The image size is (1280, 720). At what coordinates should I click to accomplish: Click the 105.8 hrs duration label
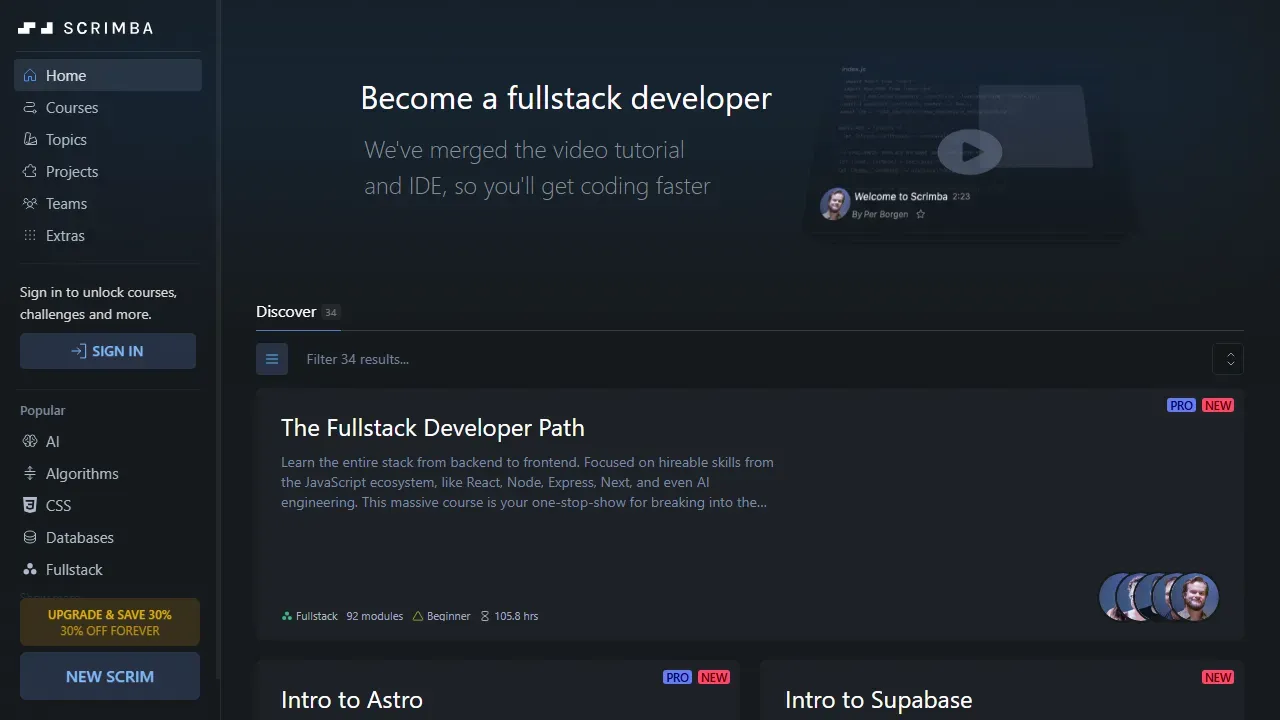[x=509, y=616]
